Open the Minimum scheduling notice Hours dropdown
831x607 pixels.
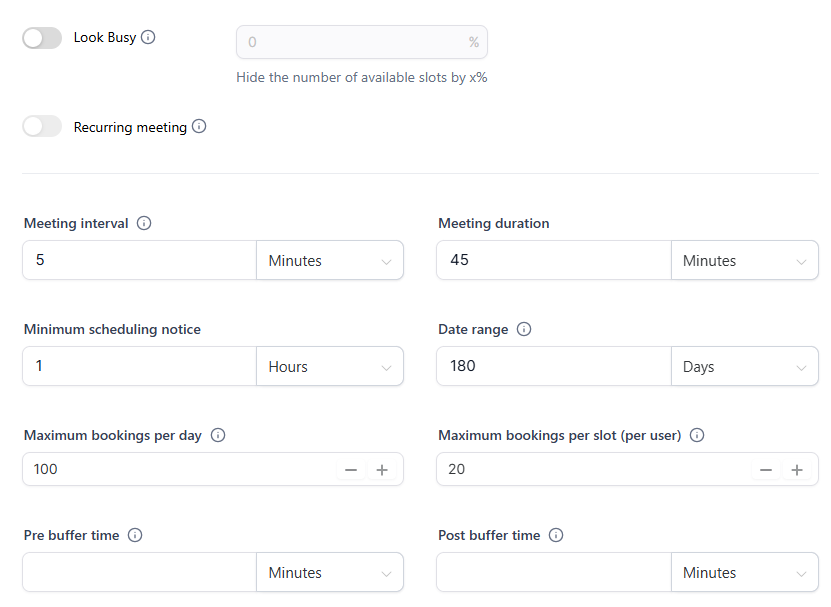click(330, 366)
